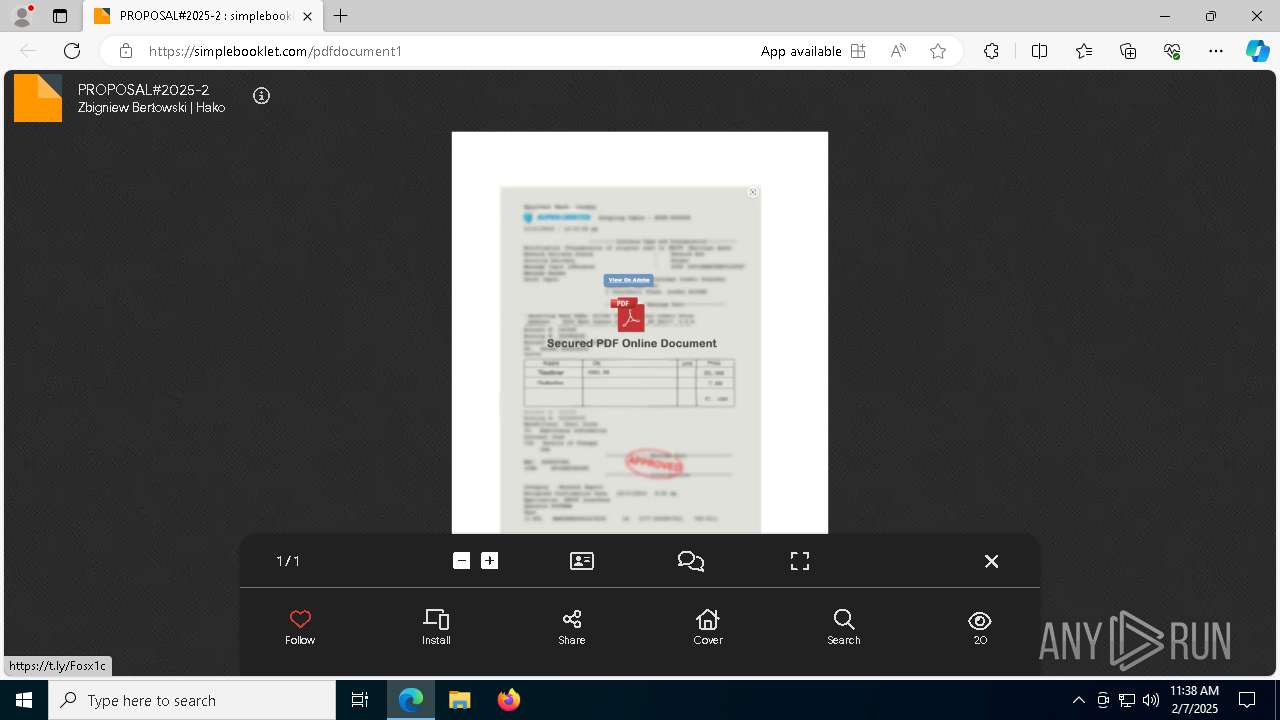This screenshot has width=1280, height=720.
Task: Click the eye views counter icon
Action: pos(980,620)
